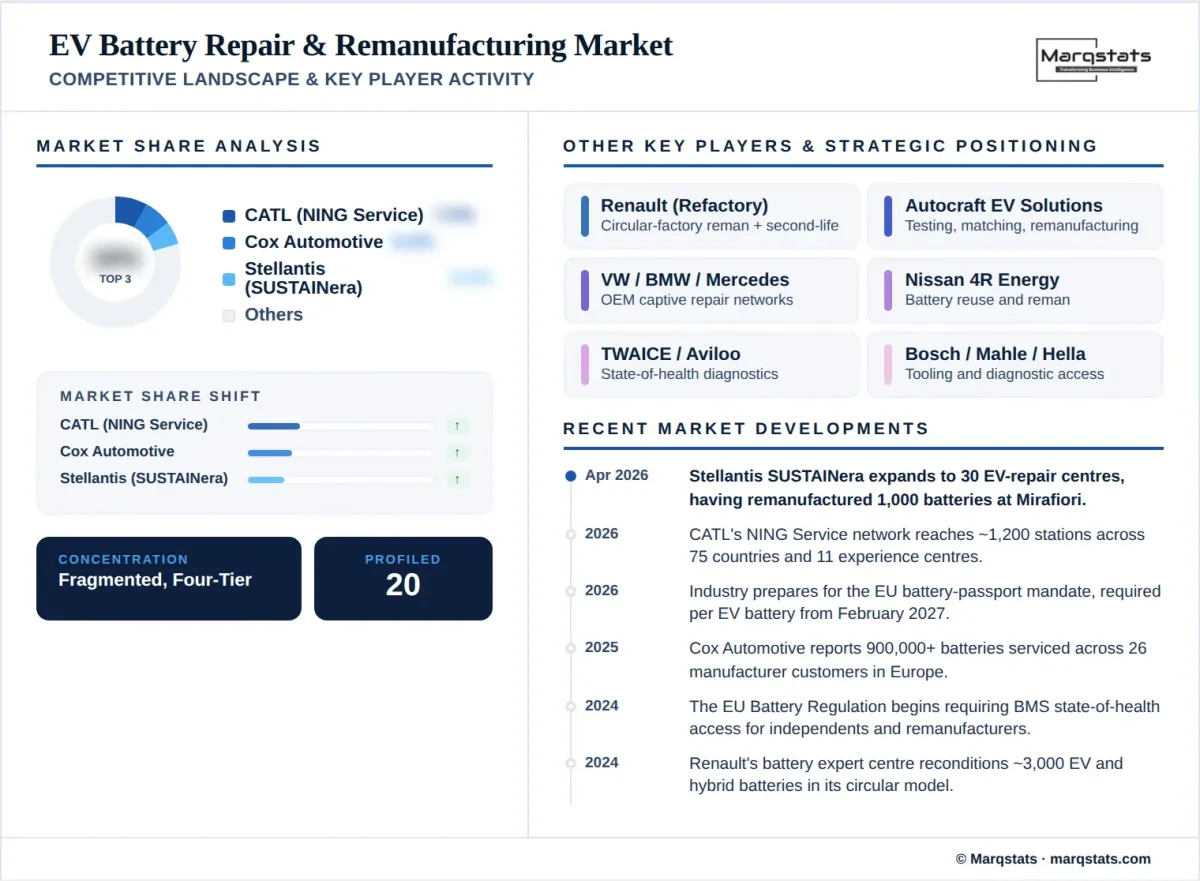Click 'EV Battery Repair & Remanufacturing Market' title
The height and width of the screenshot is (881, 1200).
(x=361, y=46)
